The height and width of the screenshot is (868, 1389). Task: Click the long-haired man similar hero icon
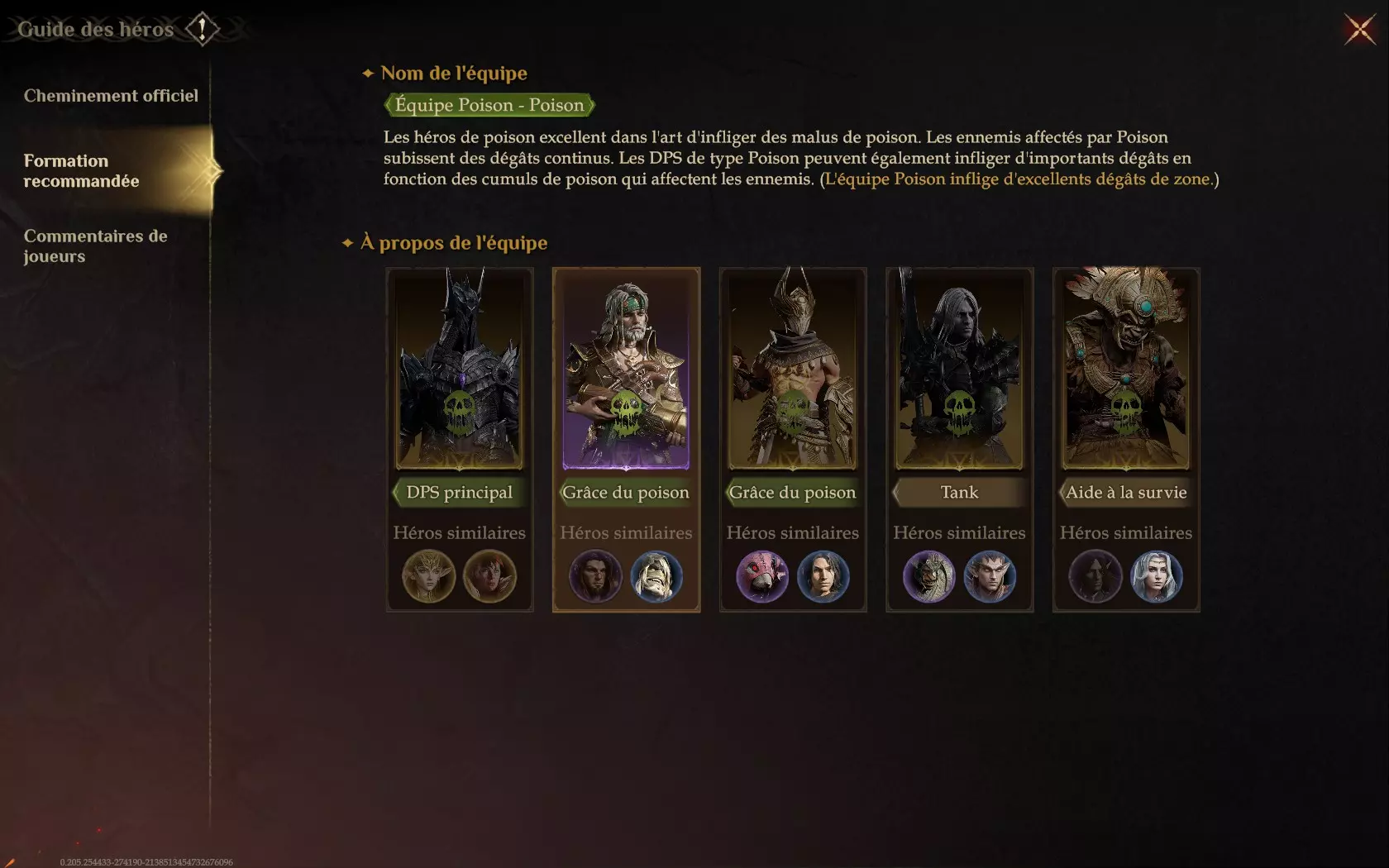point(823,576)
